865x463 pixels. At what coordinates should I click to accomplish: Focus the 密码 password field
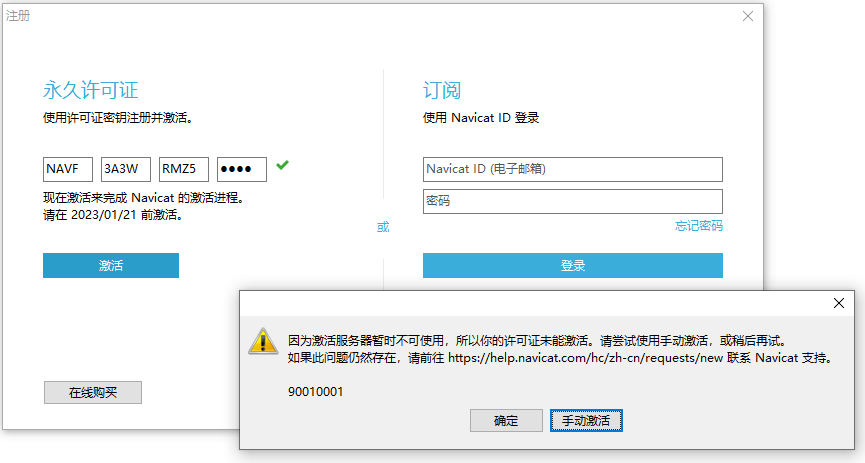pyautogui.click(x=573, y=201)
